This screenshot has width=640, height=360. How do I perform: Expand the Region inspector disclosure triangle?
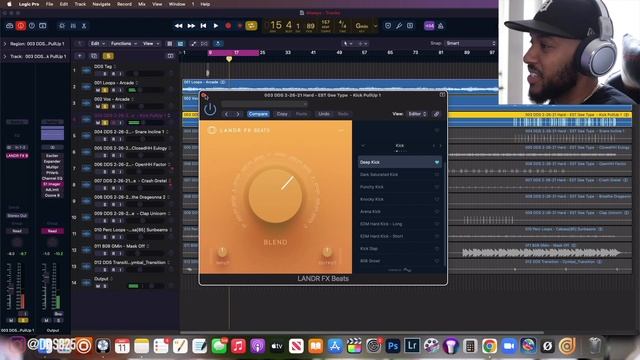pos(5,44)
